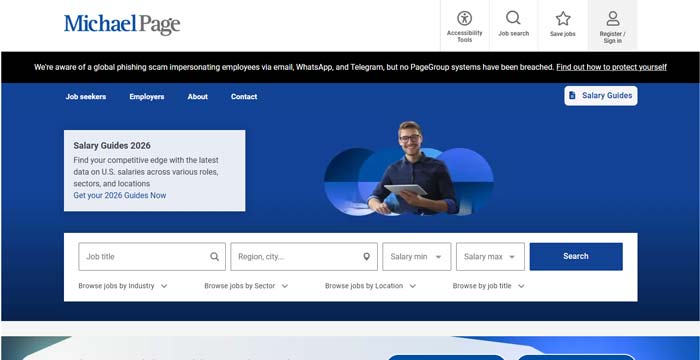This screenshot has width=700, height=360.
Task: Expand Browse jobs by Location
Action: 370,286
